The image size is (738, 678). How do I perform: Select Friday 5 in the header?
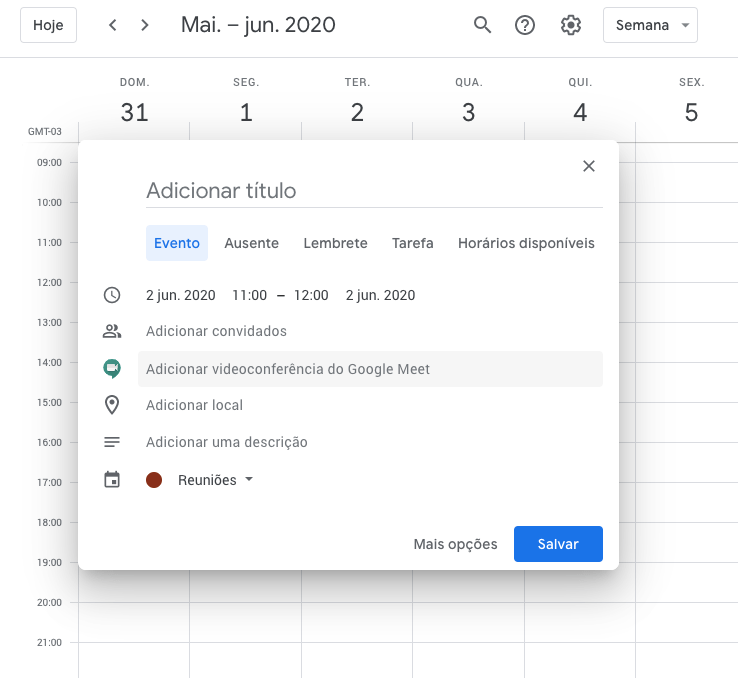coord(691,112)
